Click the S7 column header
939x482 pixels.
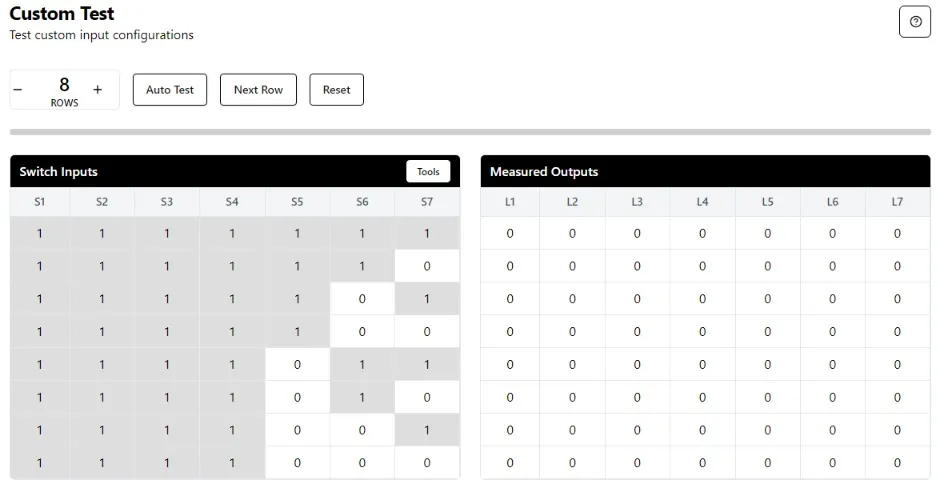click(x=427, y=202)
